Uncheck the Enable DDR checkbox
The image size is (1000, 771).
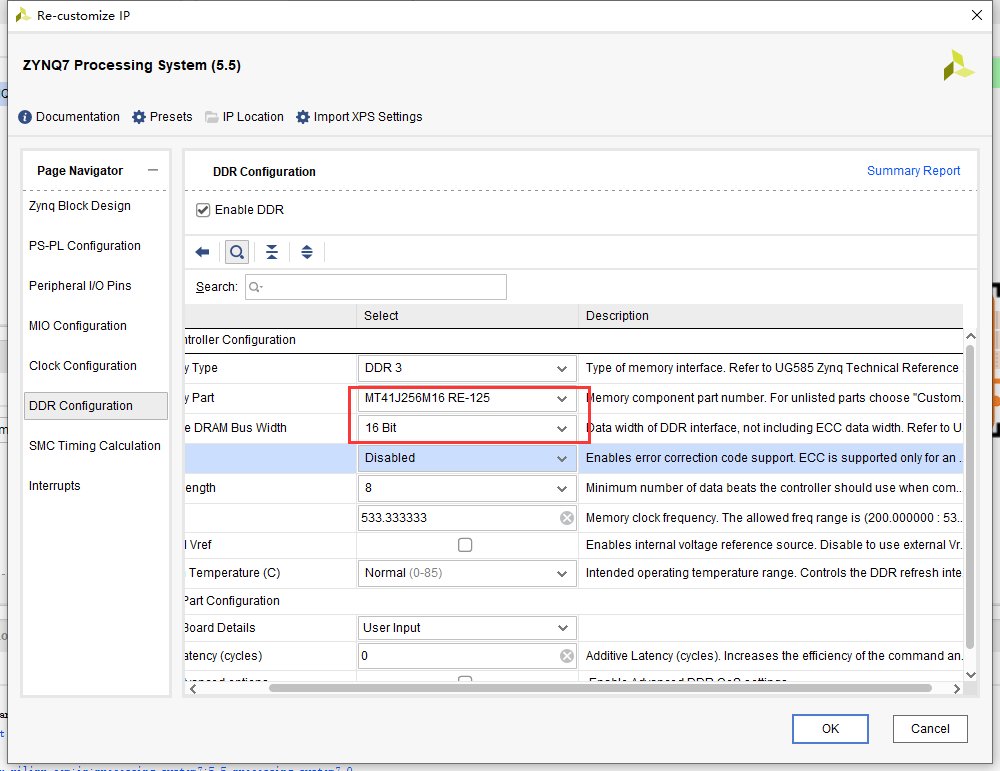click(x=203, y=210)
